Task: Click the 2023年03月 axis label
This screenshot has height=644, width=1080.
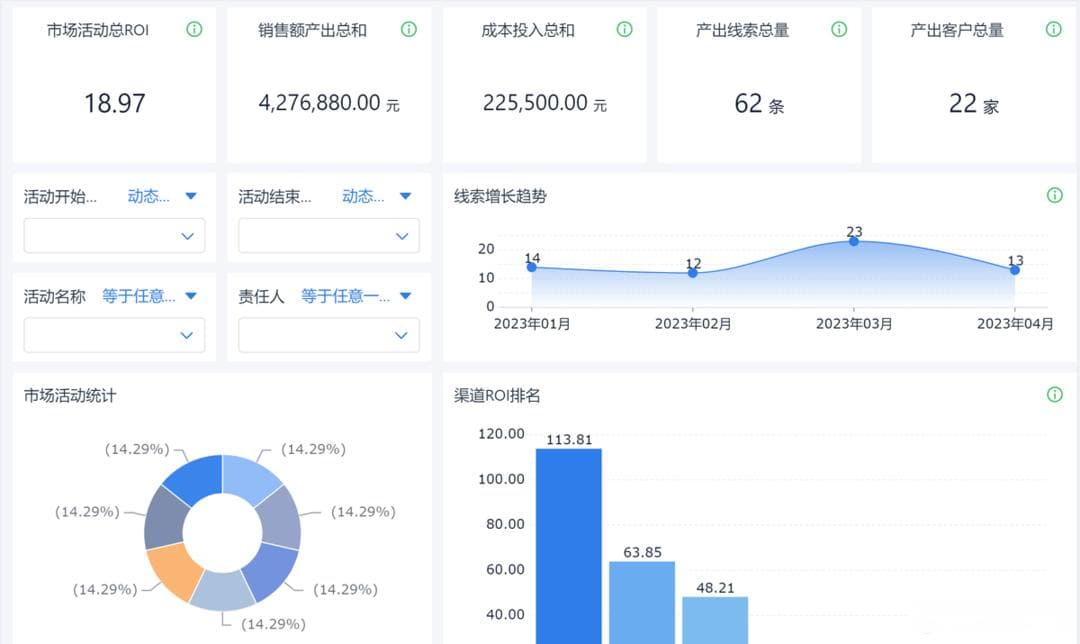Action: [854, 324]
